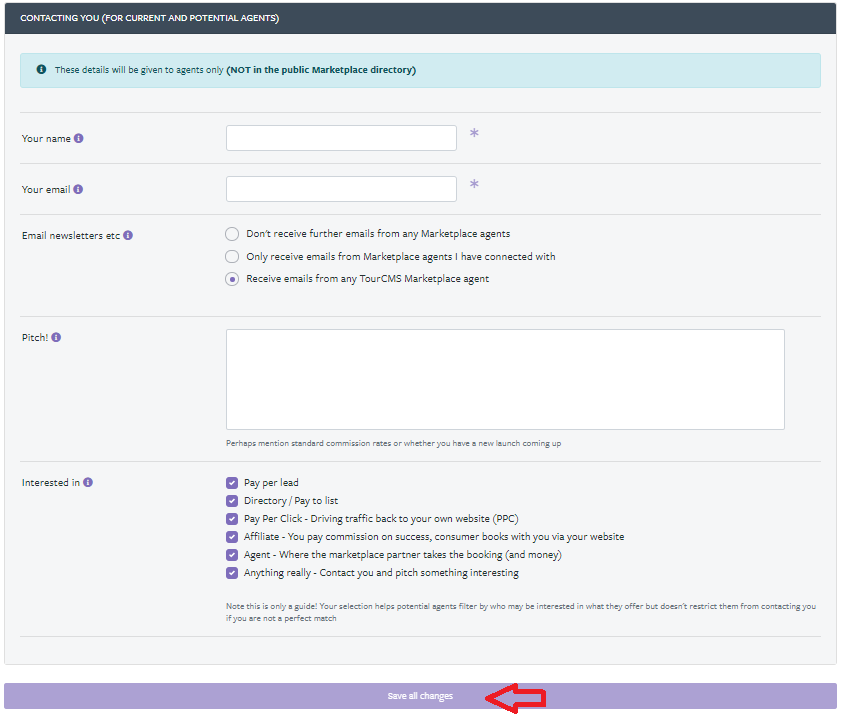This screenshot has height=717, width=842.
Task: Toggle the Pay Per Click (PPC) checkbox
Action: 232,519
